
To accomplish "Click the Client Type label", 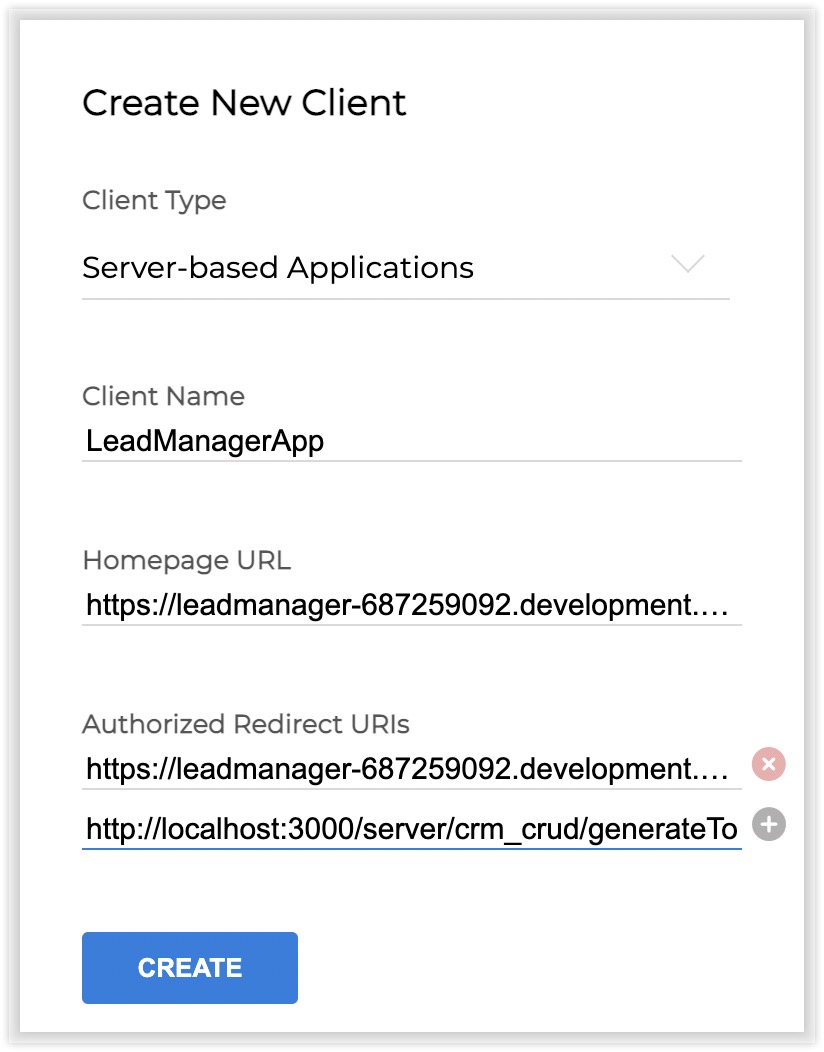I will (x=154, y=200).
